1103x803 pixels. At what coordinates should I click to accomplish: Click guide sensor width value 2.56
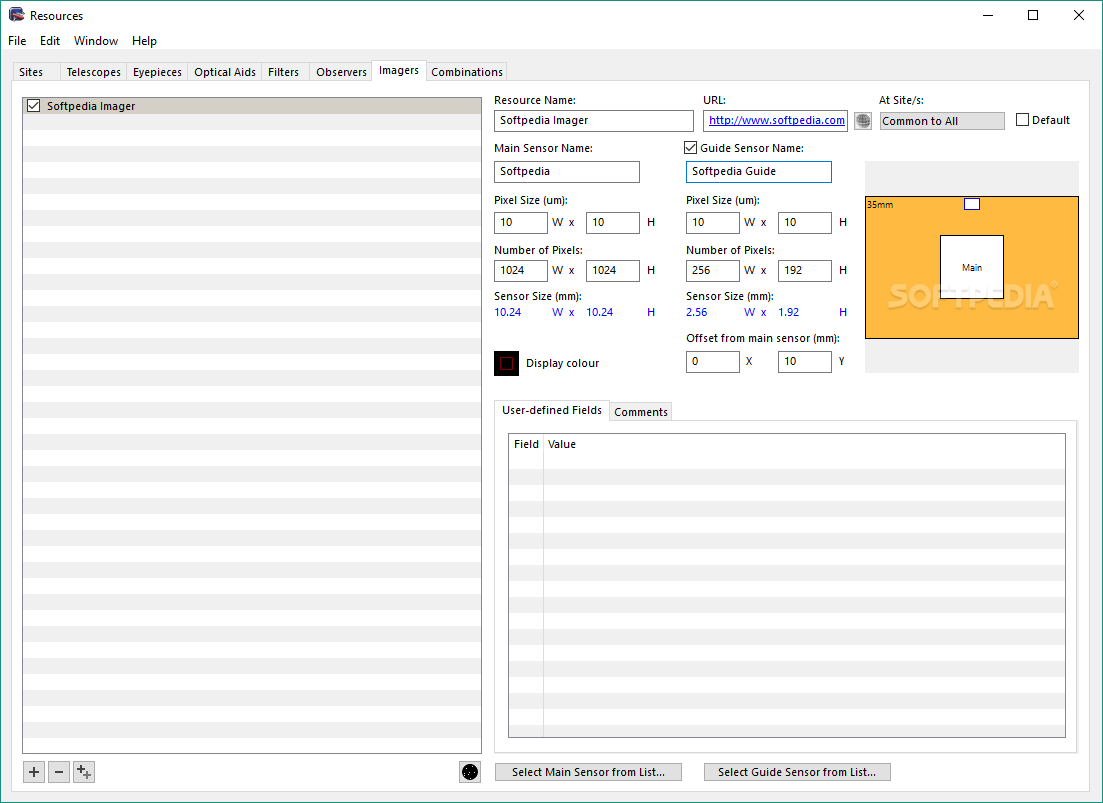click(697, 312)
